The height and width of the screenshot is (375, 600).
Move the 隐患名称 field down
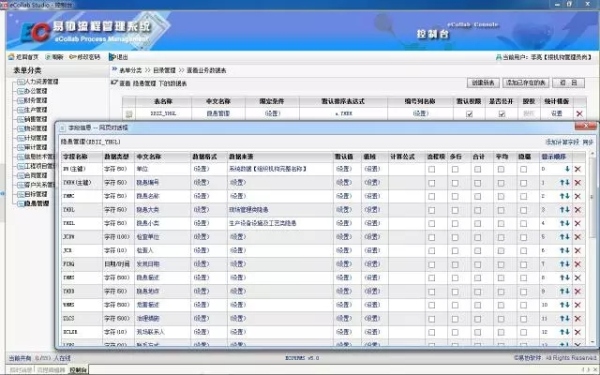pyautogui.click(x=567, y=196)
